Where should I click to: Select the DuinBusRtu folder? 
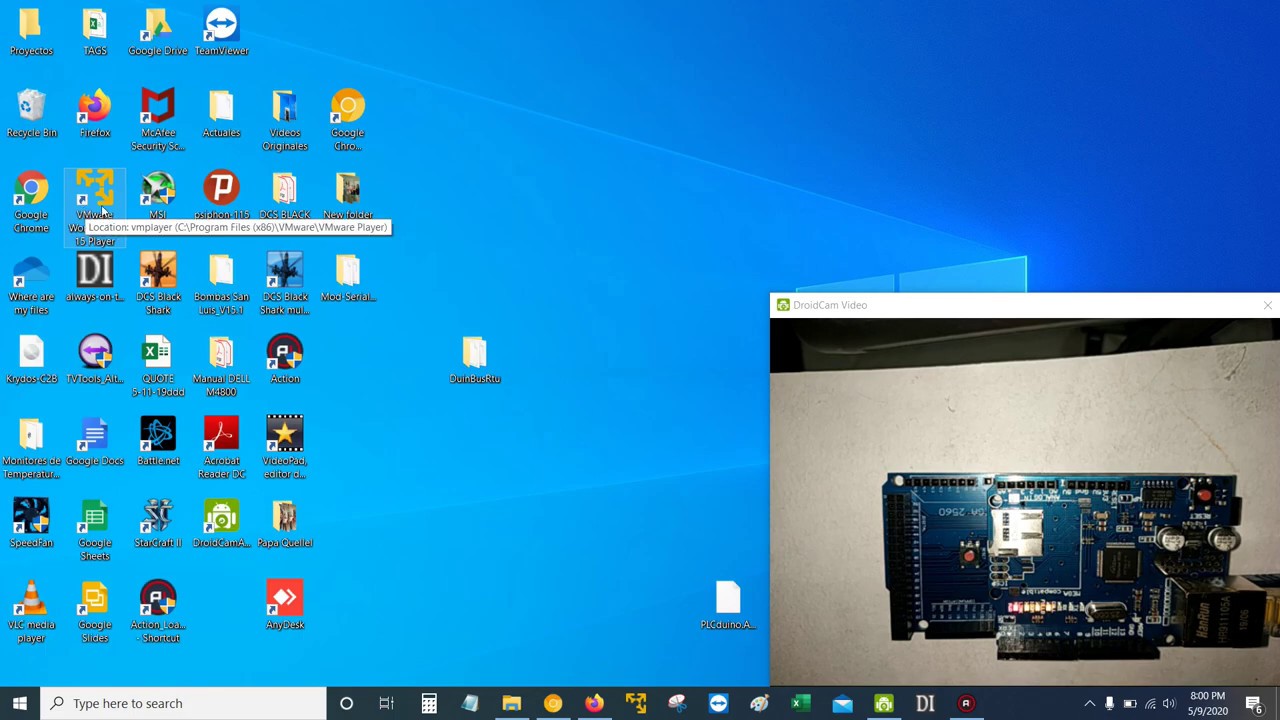click(475, 360)
